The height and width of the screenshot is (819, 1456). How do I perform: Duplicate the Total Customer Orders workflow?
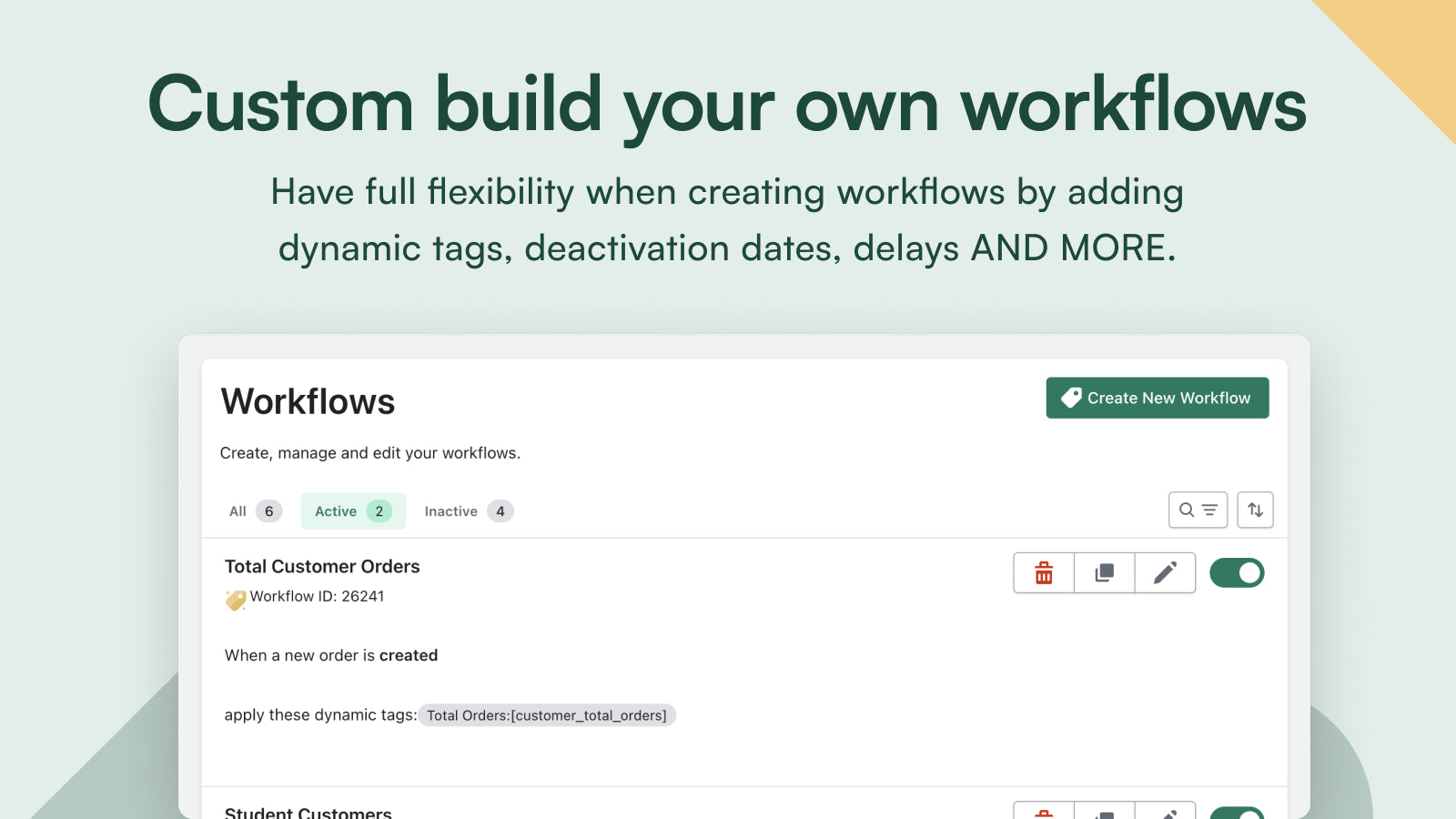(1104, 573)
